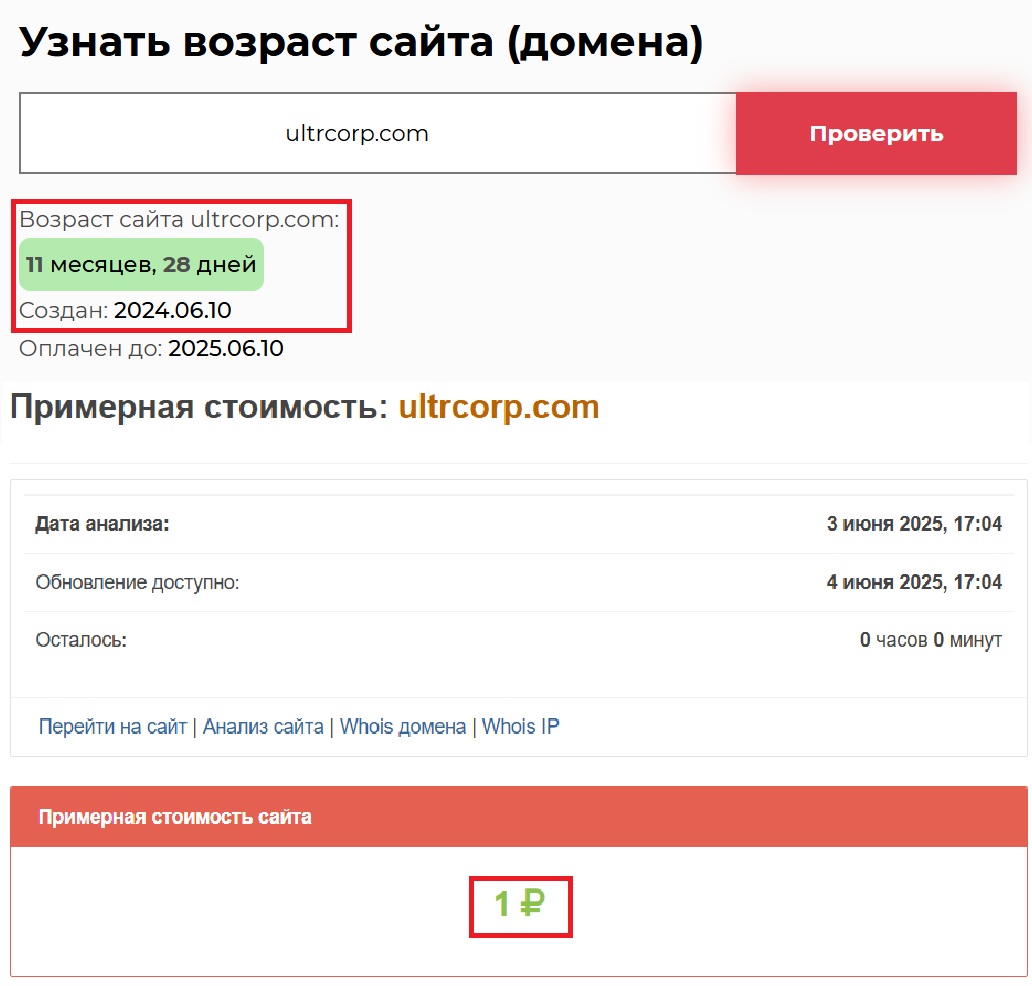Select the 0 часов 0 минут value
1032x986 pixels.
[x=930, y=640]
